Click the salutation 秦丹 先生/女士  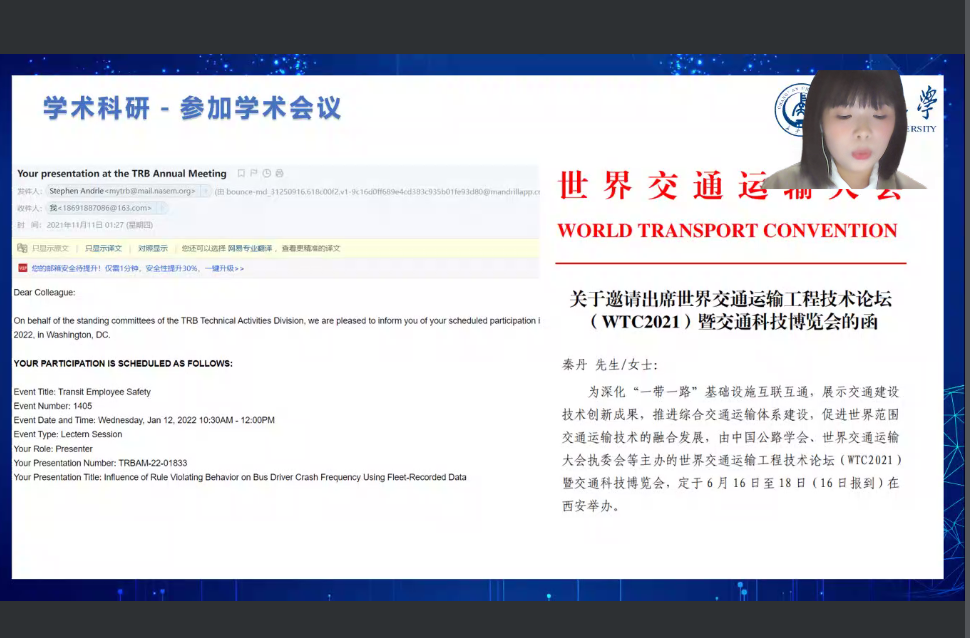point(610,364)
